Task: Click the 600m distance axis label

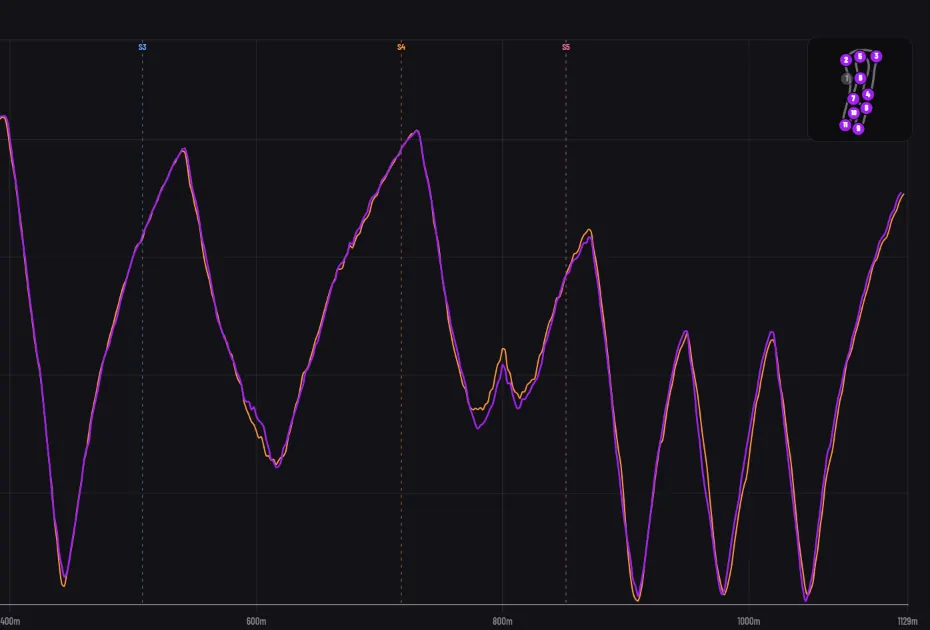Action: (256, 621)
